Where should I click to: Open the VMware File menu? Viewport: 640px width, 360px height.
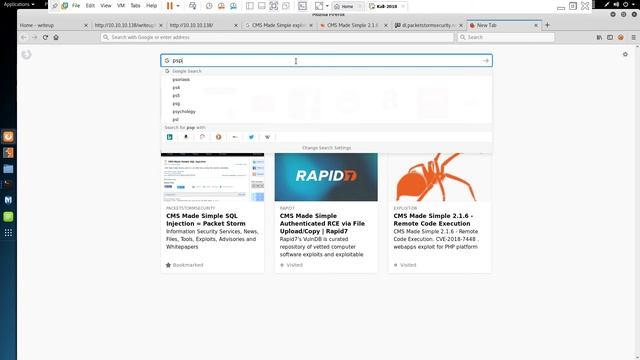[x=76, y=6]
